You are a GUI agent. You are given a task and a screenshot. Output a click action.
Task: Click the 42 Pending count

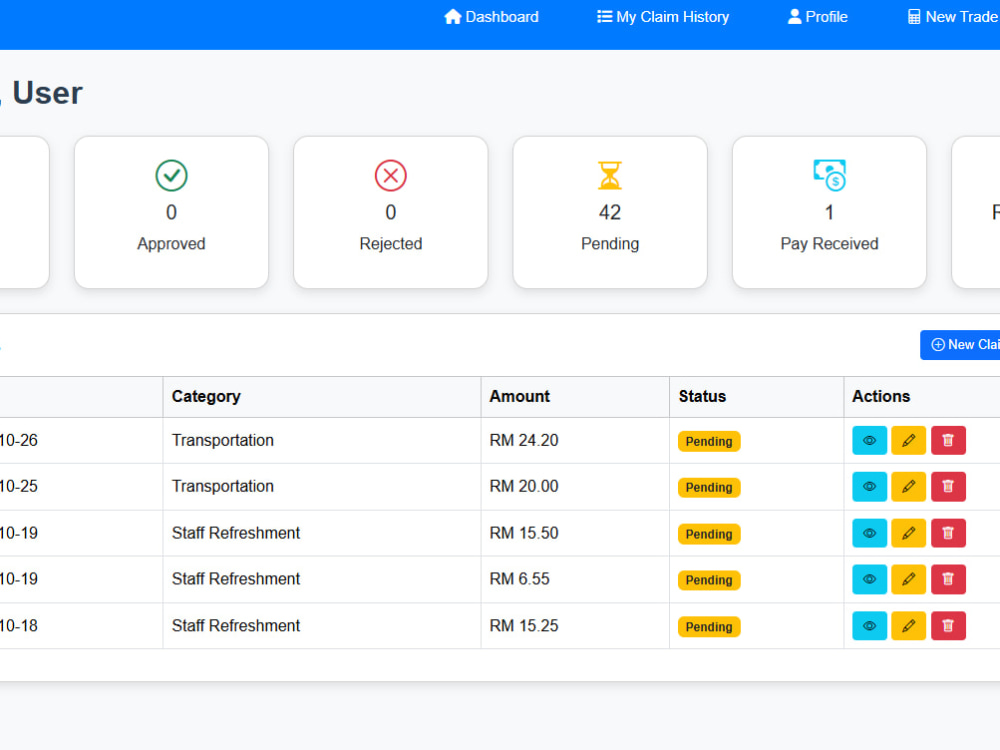coord(610,212)
